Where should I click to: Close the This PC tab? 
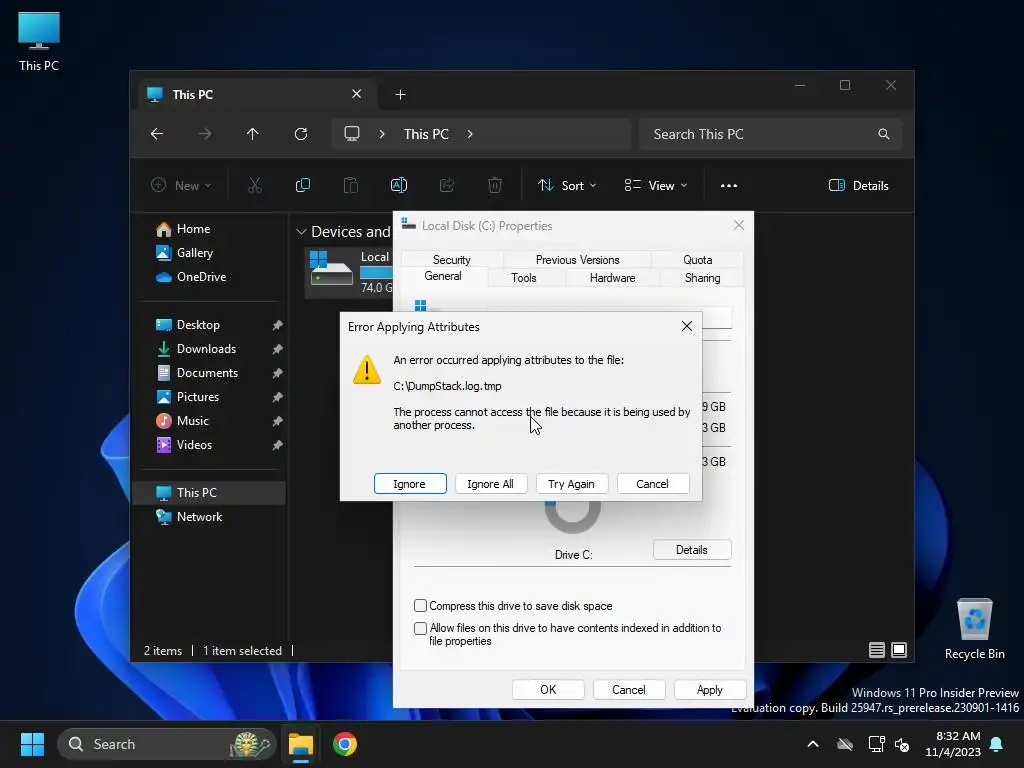coord(357,94)
